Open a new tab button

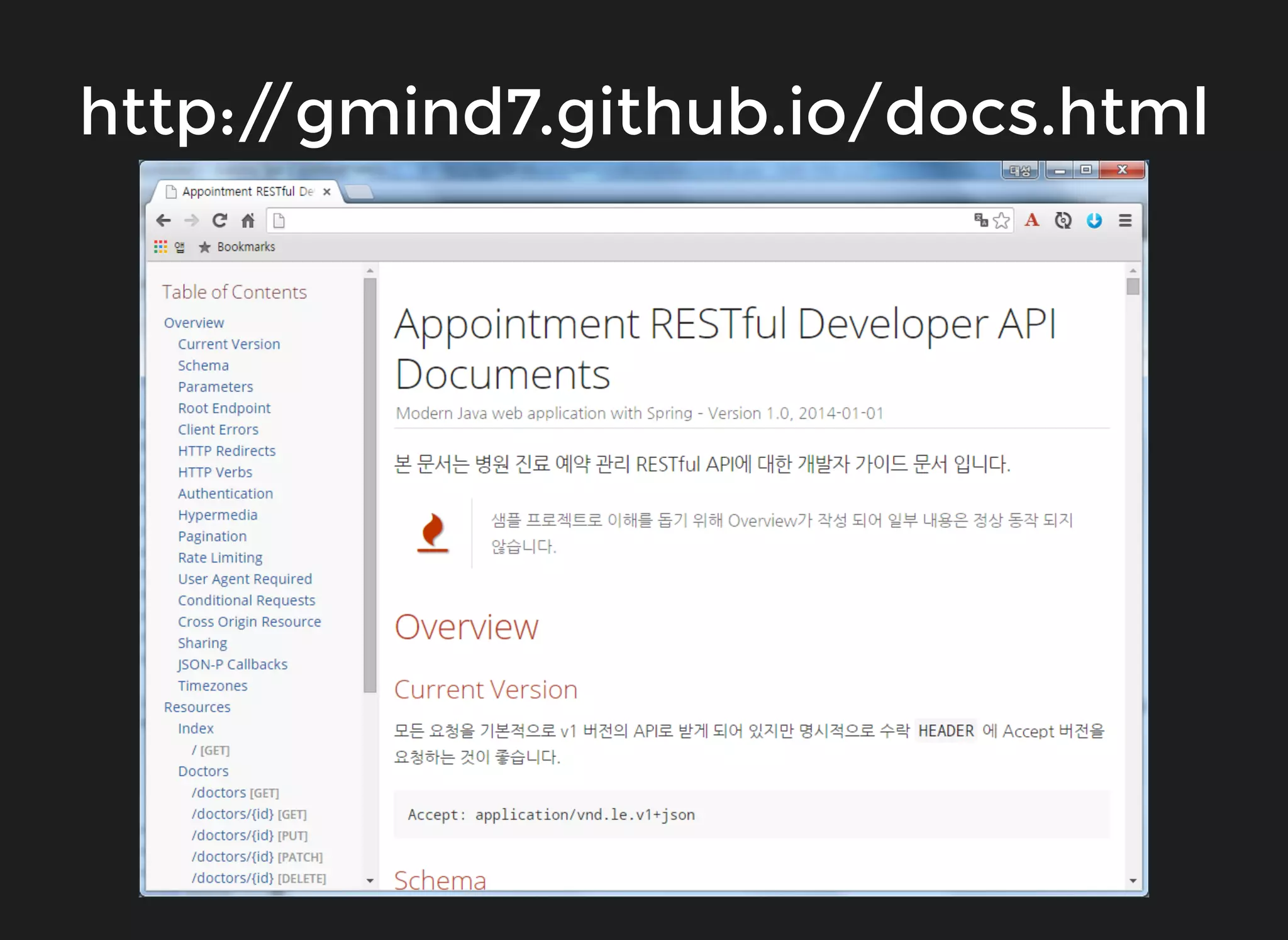click(x=360, y=192)
